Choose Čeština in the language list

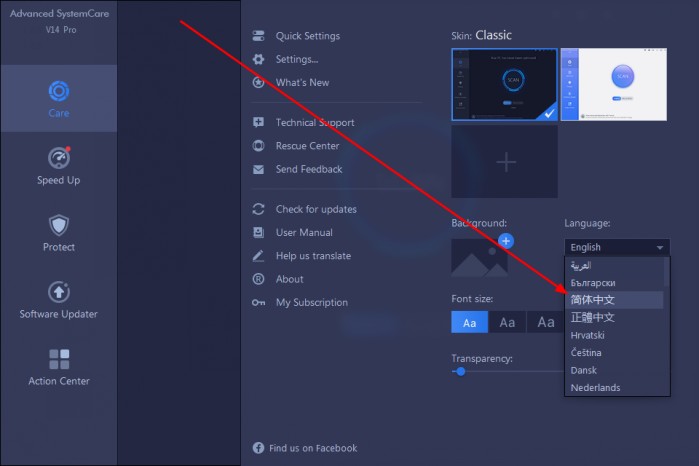click(x=614, y=352)
